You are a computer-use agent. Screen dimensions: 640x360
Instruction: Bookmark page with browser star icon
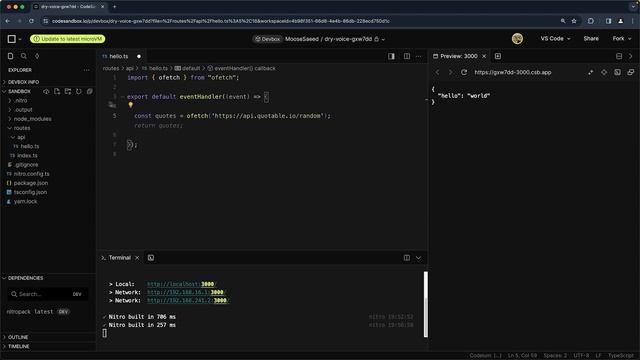click(574, 21)
